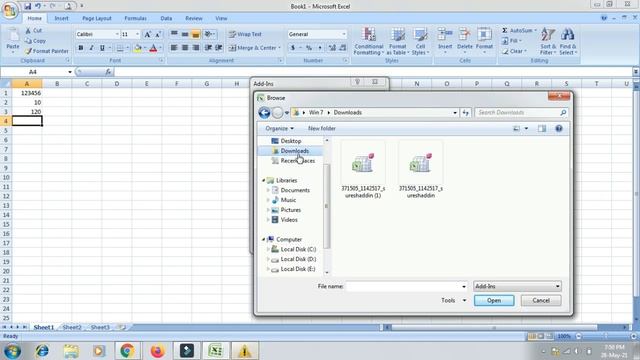The image size is (640, 360).
Task: Increase font size with Grow Font
Action: [x=147, y=34]
